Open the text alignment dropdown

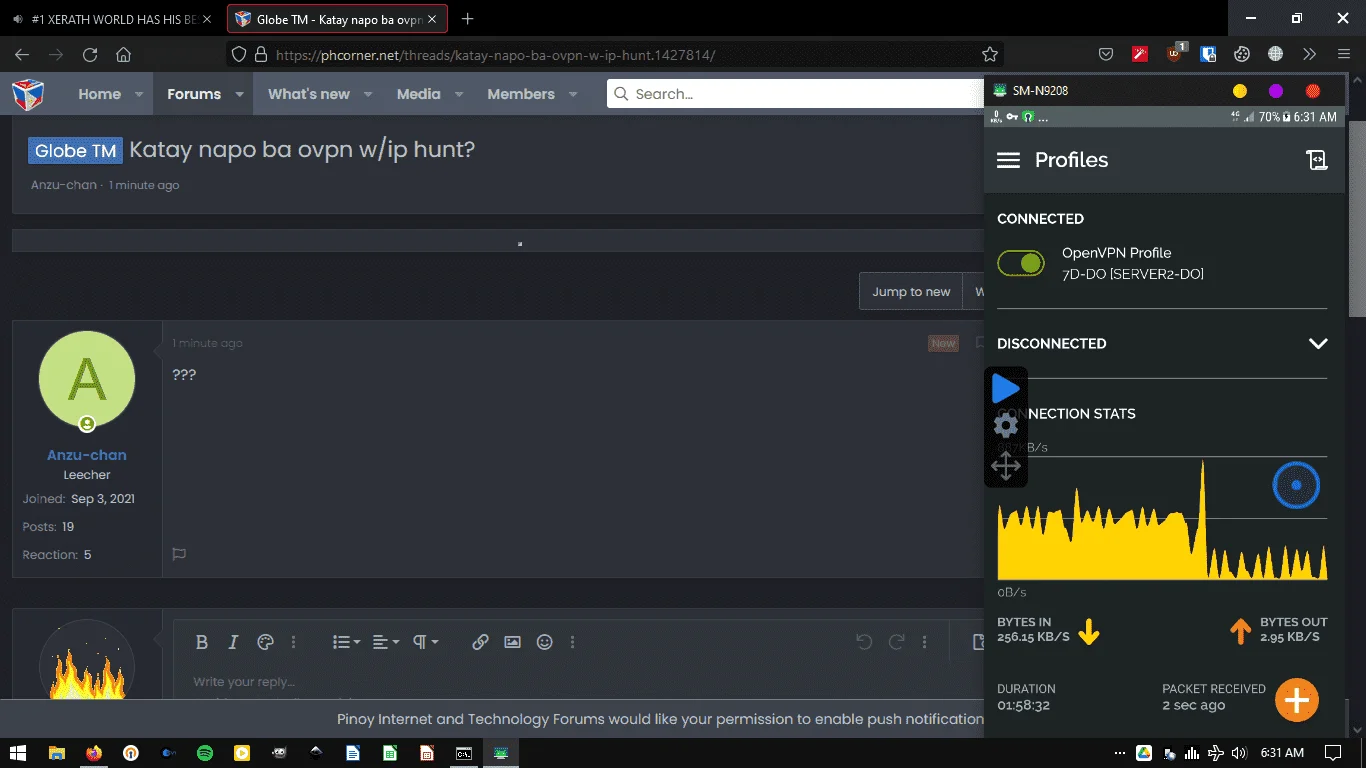click(x=386, y=642)
